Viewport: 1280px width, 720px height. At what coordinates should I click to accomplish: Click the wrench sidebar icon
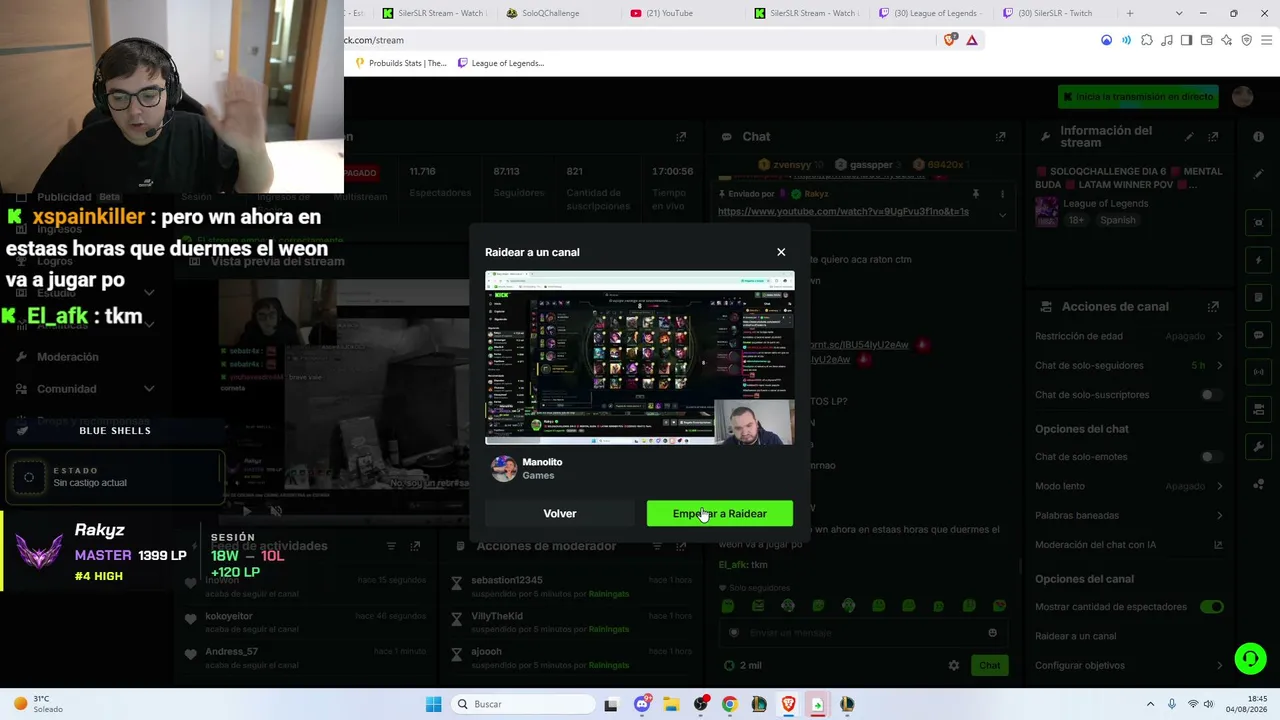coord(1259,447)
